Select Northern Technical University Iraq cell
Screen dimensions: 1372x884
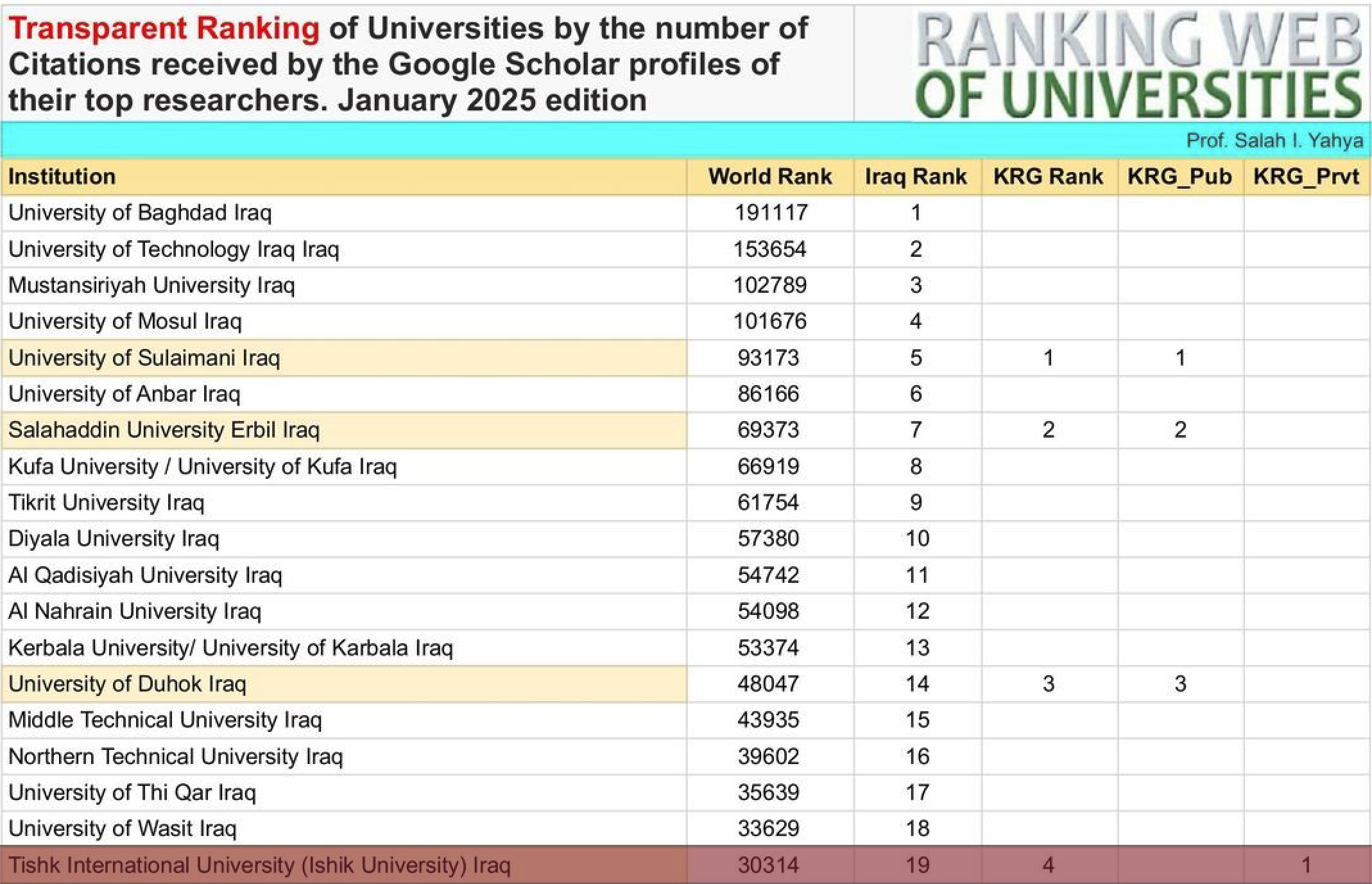pyautogui.click(x=175, y=756)
